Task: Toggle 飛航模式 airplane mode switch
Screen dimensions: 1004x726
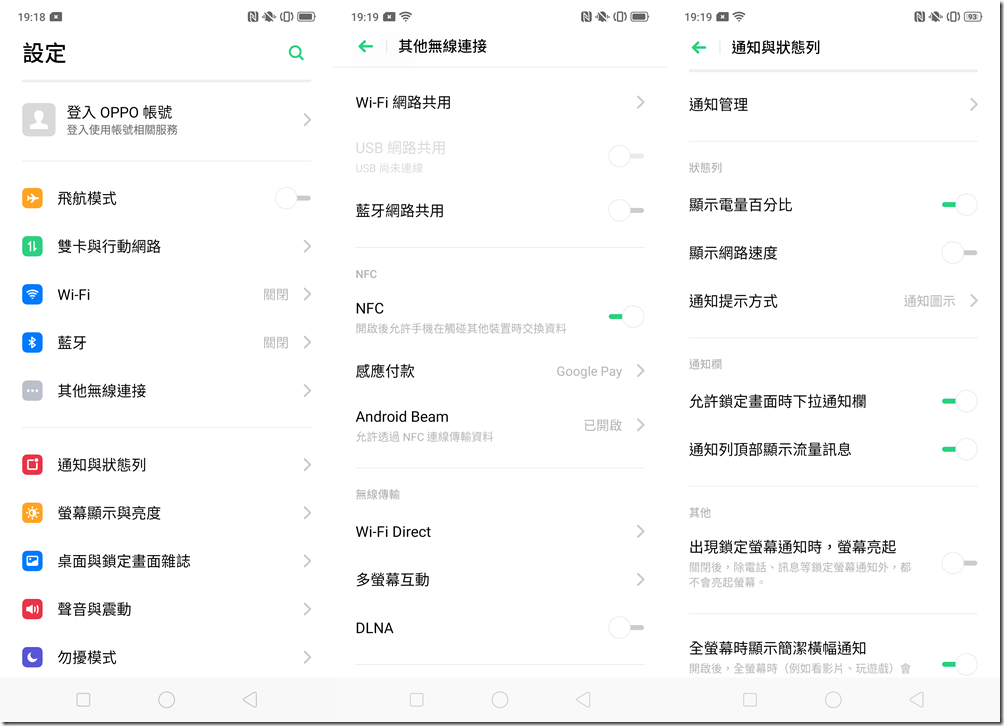Action: tap(293, 198)
